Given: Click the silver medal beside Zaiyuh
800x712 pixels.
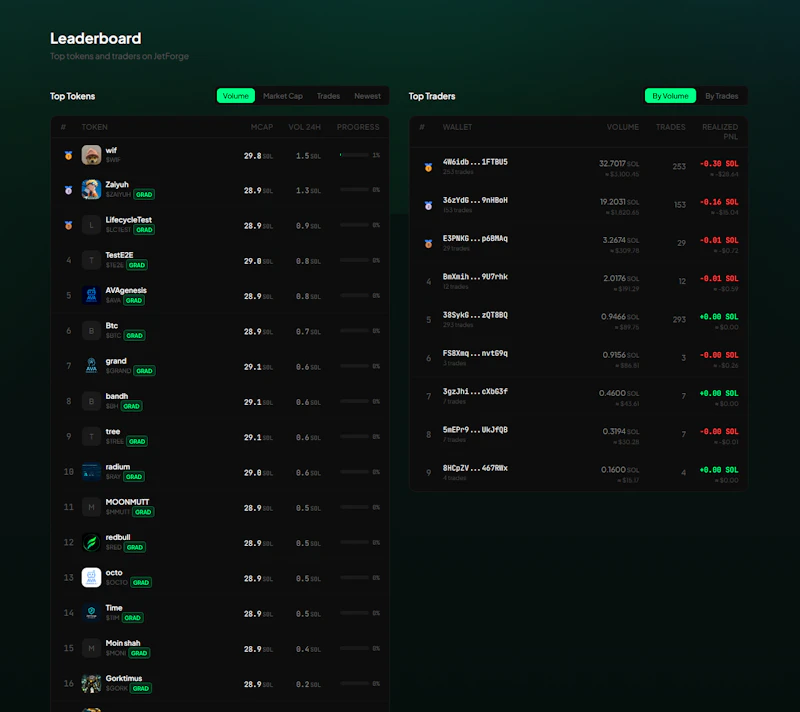Looking at the screenshot, I should pyautogui.click(x=68, y=190).
